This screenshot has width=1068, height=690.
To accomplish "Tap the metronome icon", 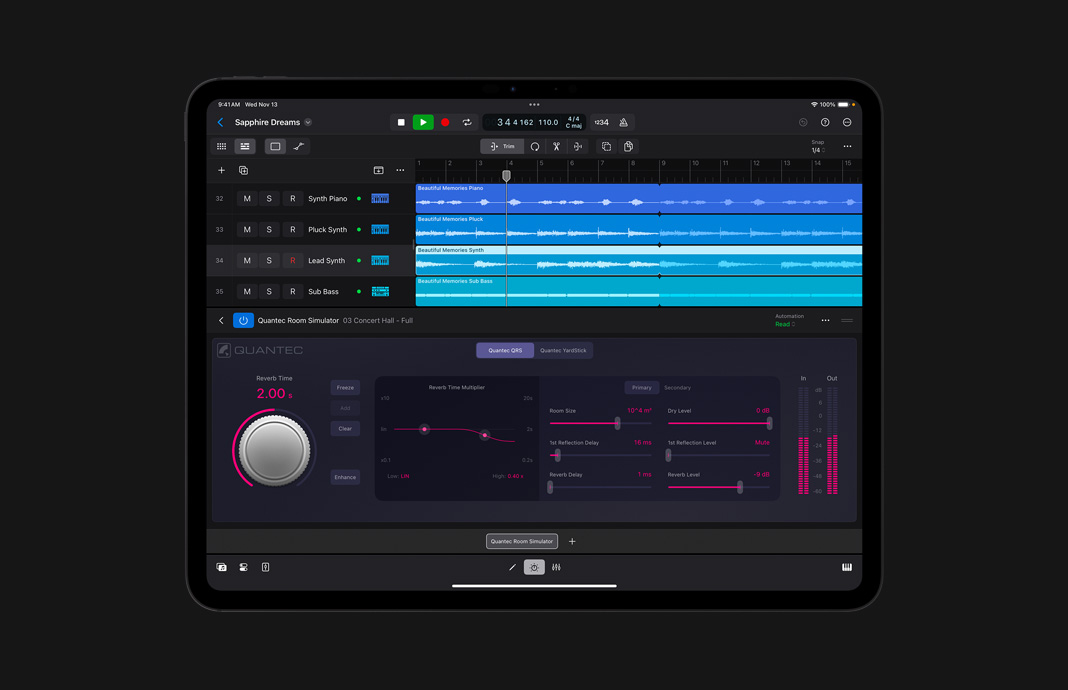I will [x=623, y=122].
